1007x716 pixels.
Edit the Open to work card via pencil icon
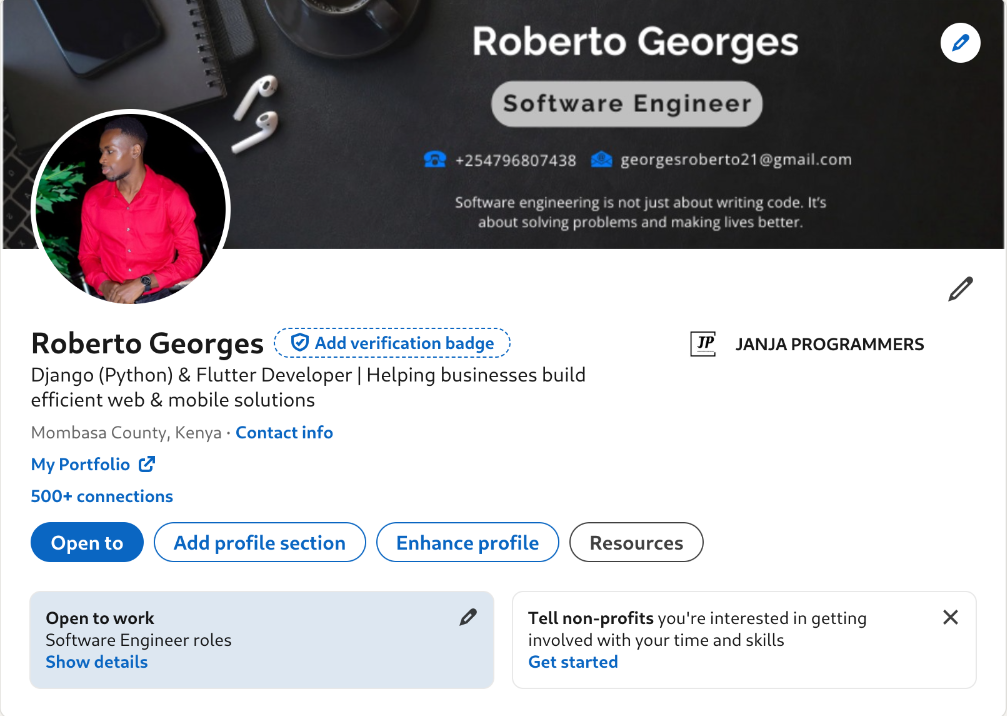468,617
